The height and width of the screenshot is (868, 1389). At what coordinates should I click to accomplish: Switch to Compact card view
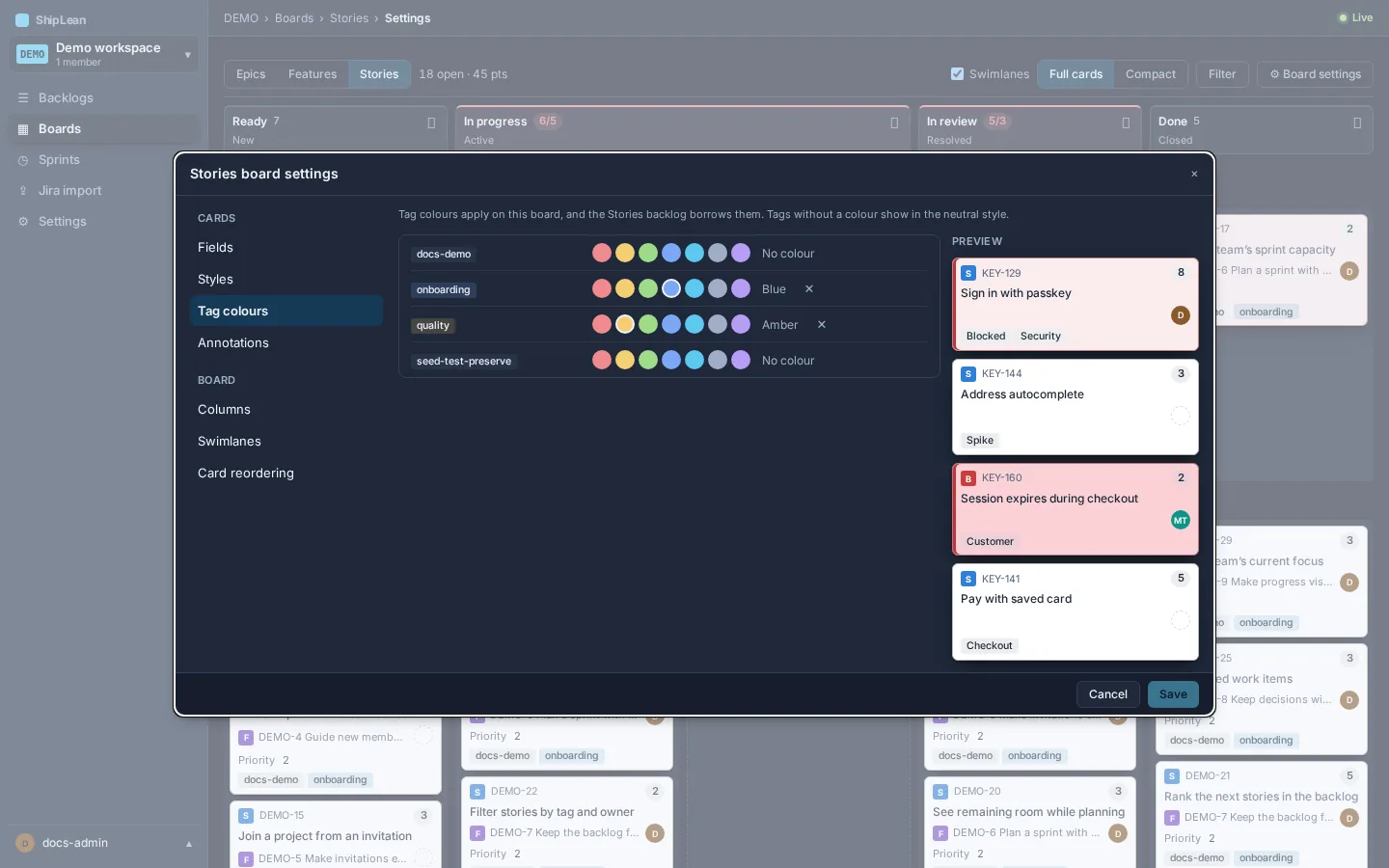pyautogui.click(x=1151, y=74)
